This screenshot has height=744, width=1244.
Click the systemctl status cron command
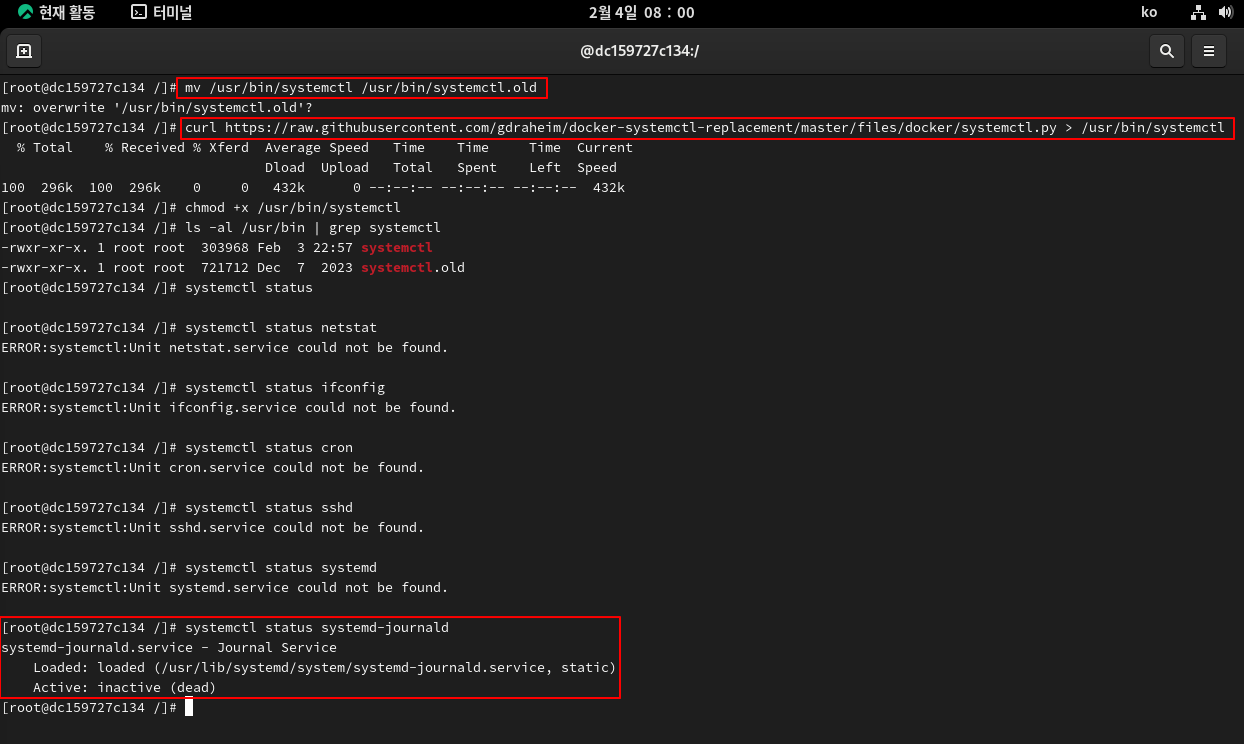click(x=269, y=448)
